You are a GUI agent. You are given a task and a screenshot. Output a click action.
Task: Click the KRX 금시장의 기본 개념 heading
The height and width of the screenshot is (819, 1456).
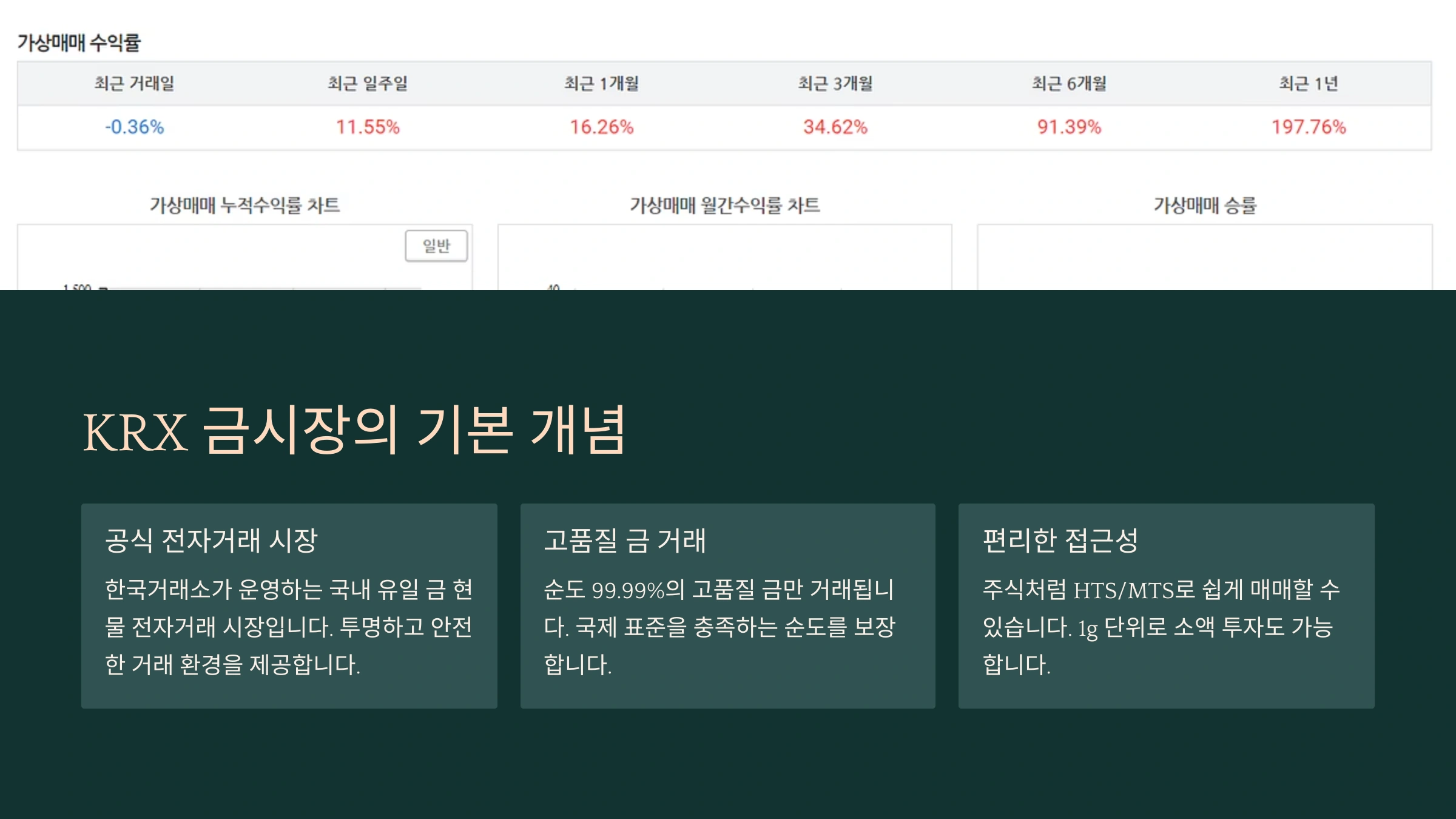coord(354,430)
